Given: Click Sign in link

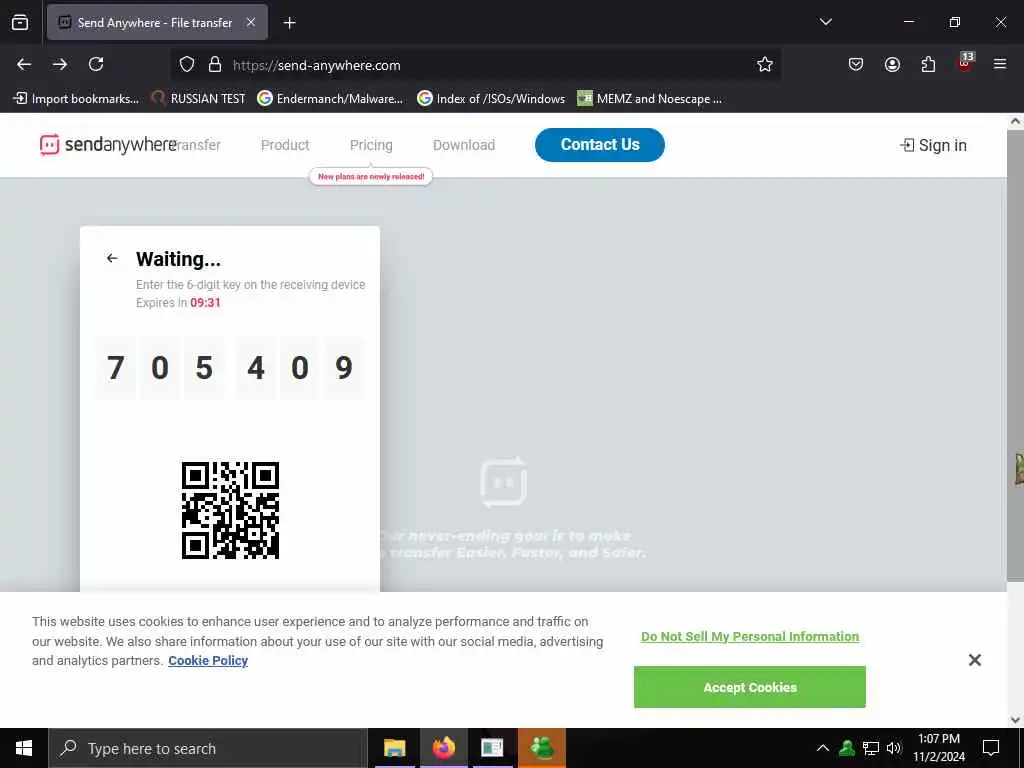Looking at the screenshot, I should tap(933, 145).
